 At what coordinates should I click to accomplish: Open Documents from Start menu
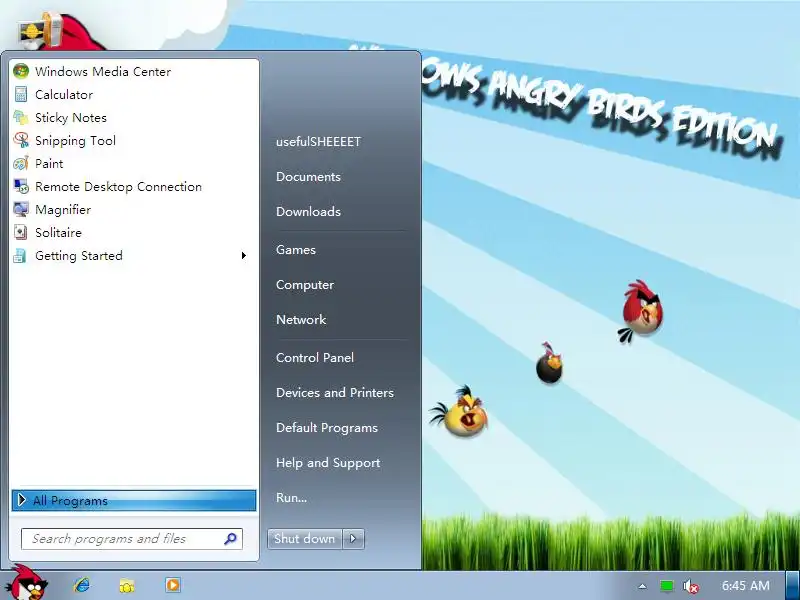[x=308, y=177]
